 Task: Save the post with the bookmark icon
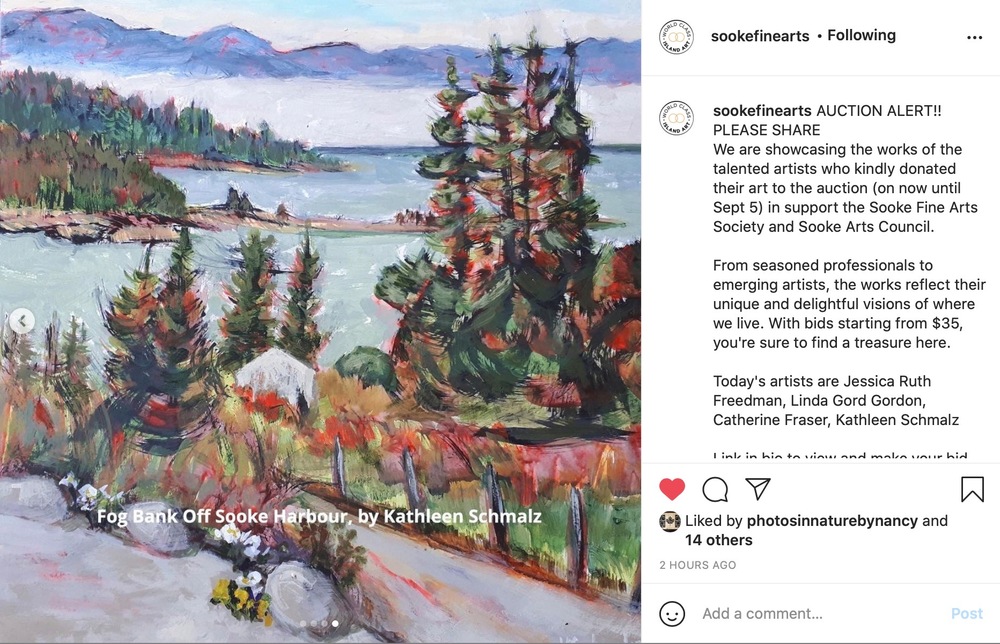(x=972, y=489)
